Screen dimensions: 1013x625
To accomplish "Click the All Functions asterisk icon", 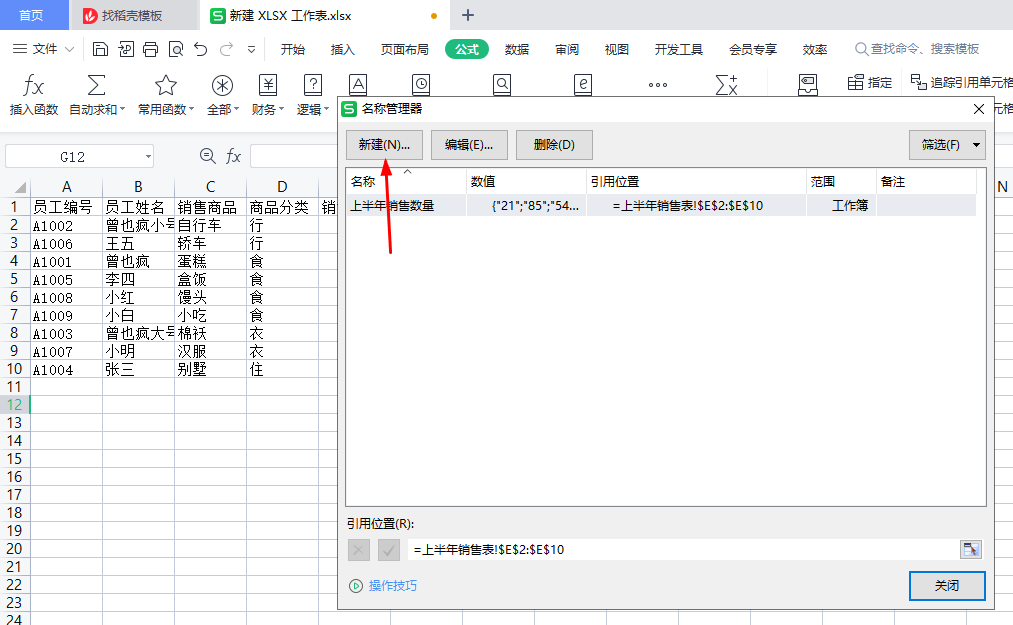I will click(x=222, y=85).
